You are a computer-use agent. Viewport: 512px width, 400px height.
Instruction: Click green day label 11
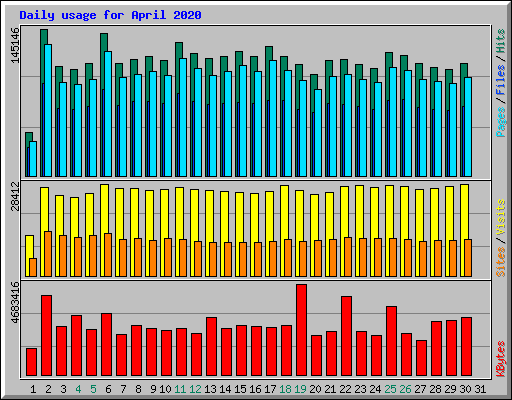click(x=180, y=389)
